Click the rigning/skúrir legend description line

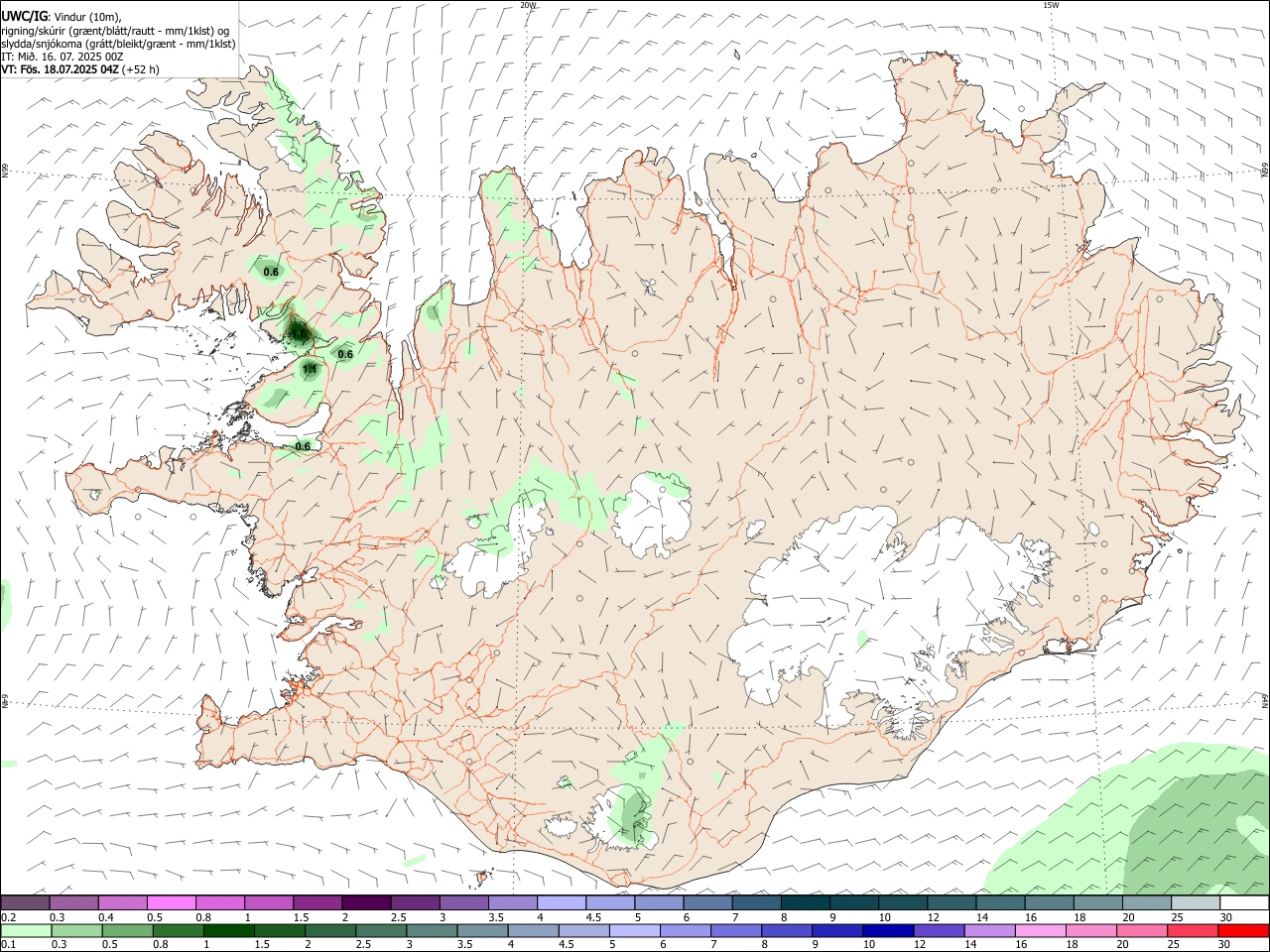pyautogui.click(x=115, y=31)
